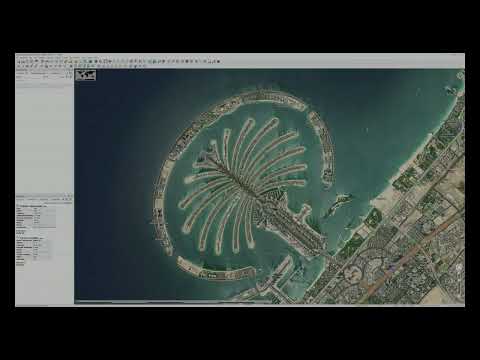
Task: Click the world map overview thumbnail
Action: click(86, 75)
